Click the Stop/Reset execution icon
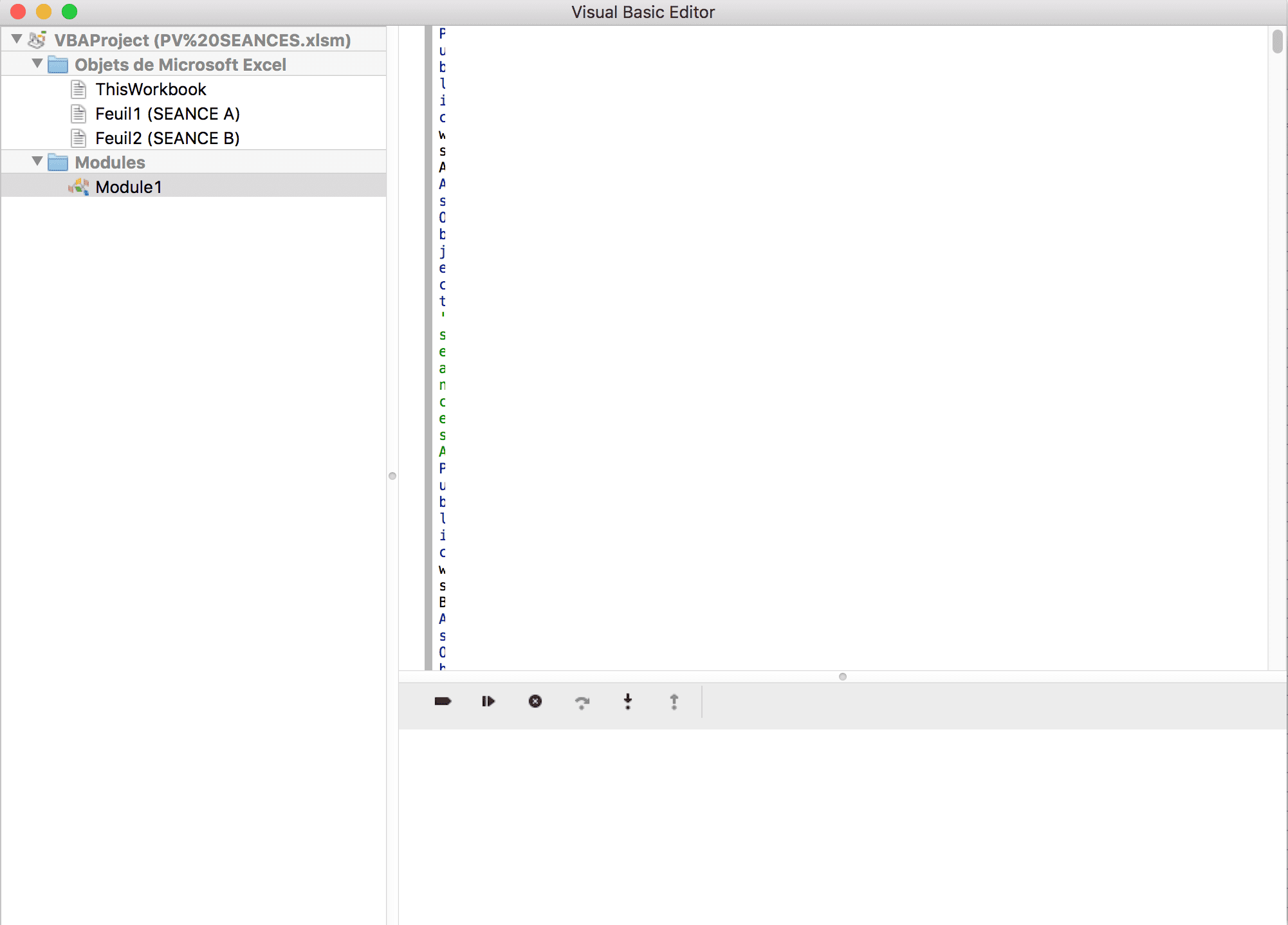This screenshot has height=925, width=1288. pos(535,701)
